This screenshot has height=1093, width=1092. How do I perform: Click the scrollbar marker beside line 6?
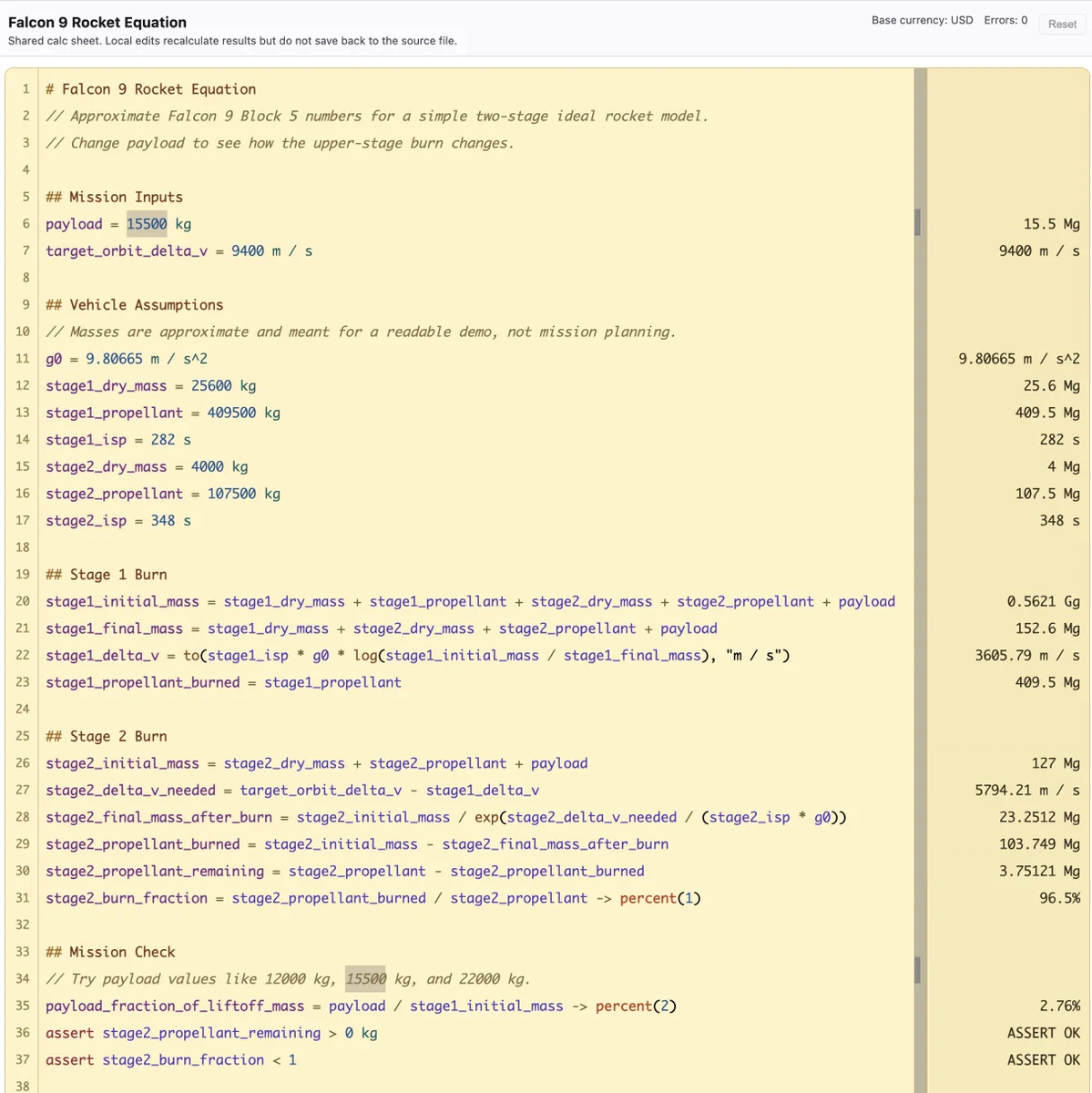pos(917,222)
